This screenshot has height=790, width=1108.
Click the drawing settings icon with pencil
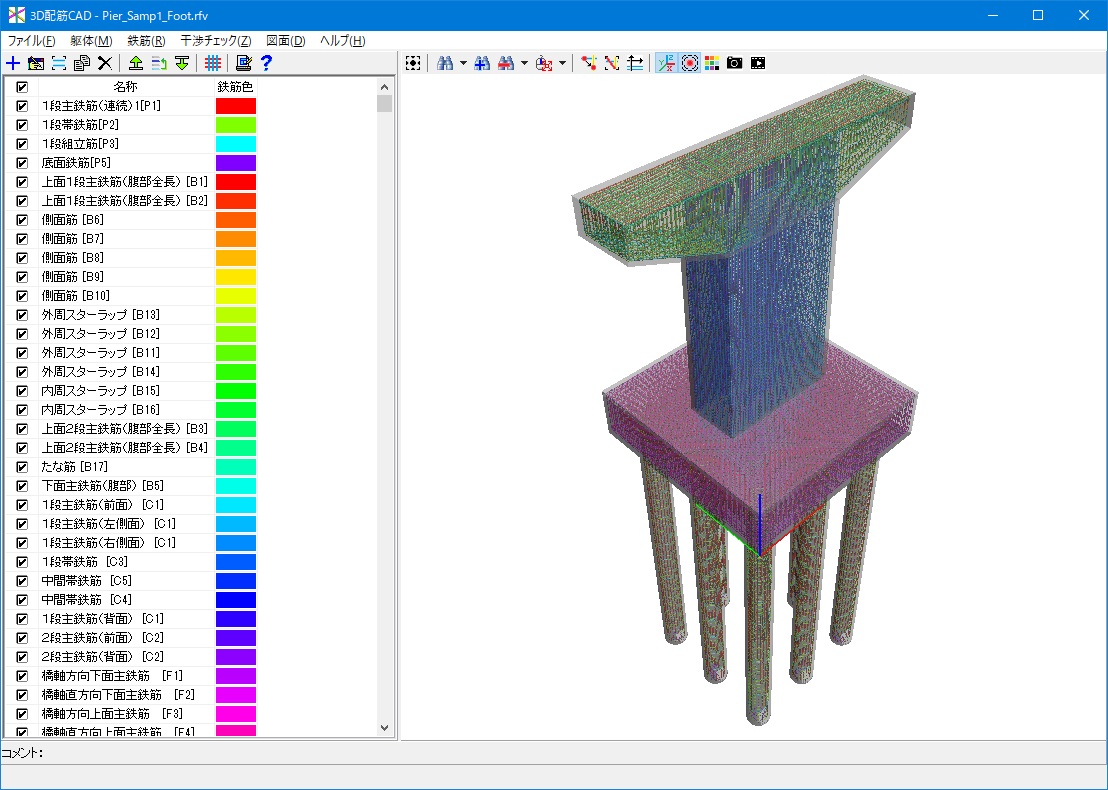244,64
